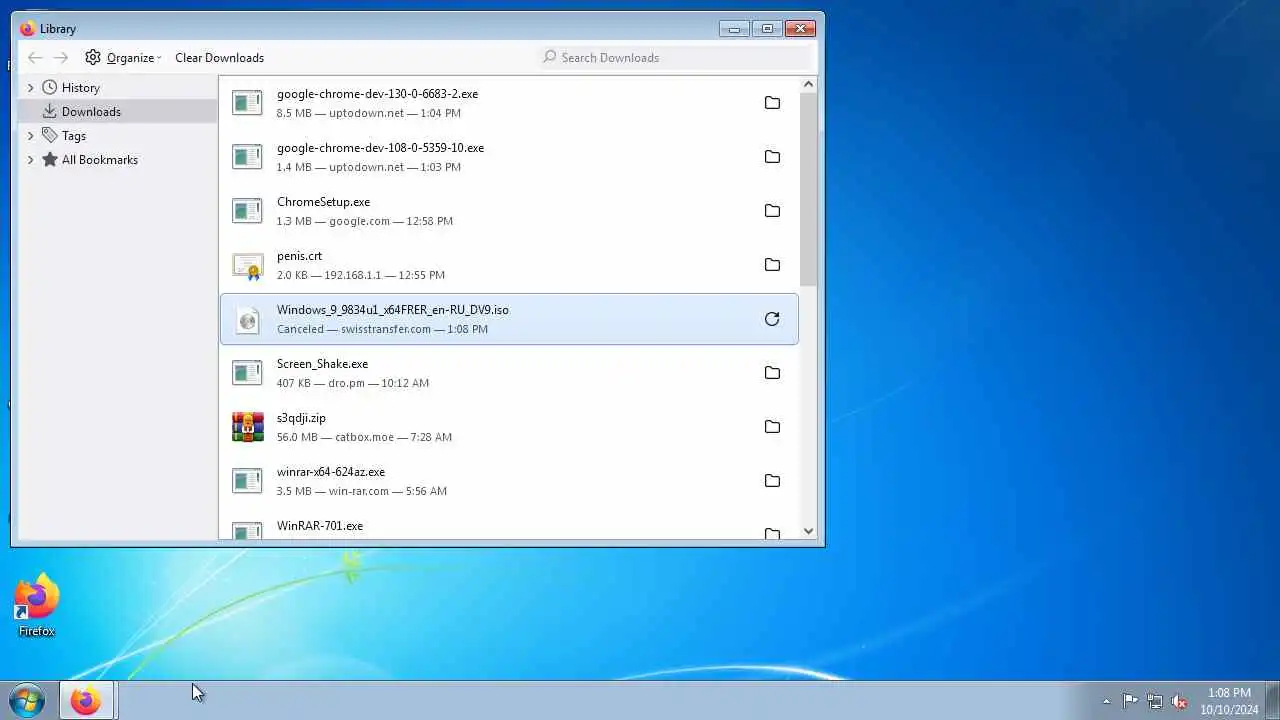Select the google-chrome-dev-108-0-5359-10.exe filename

[x=380, y=148]
